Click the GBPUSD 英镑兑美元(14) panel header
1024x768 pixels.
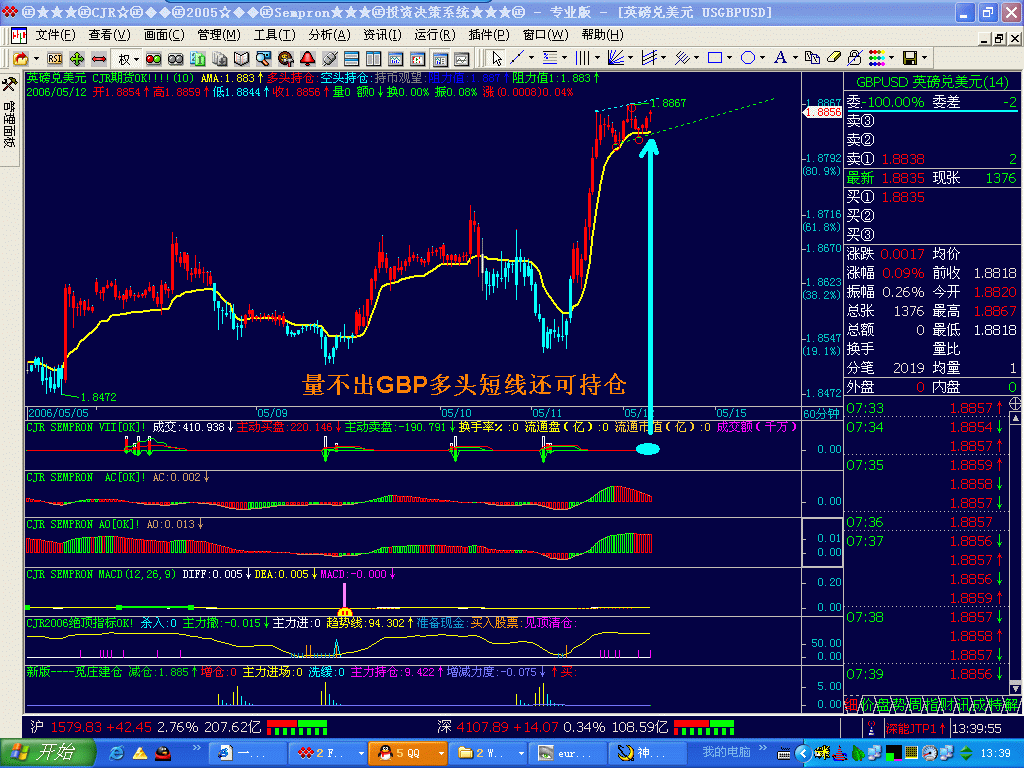(932, 82)
